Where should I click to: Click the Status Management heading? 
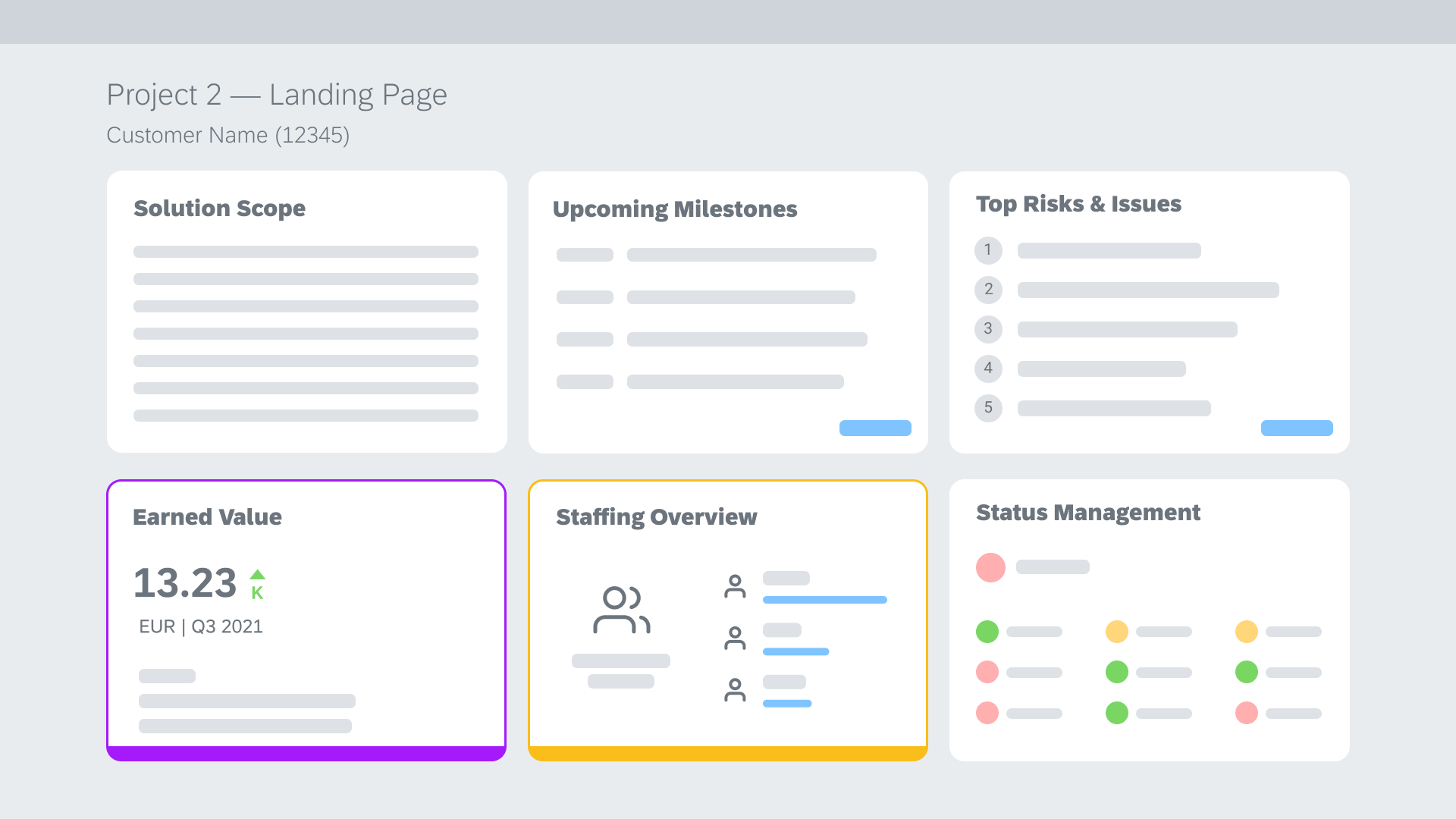click(x=1087, y=513)
